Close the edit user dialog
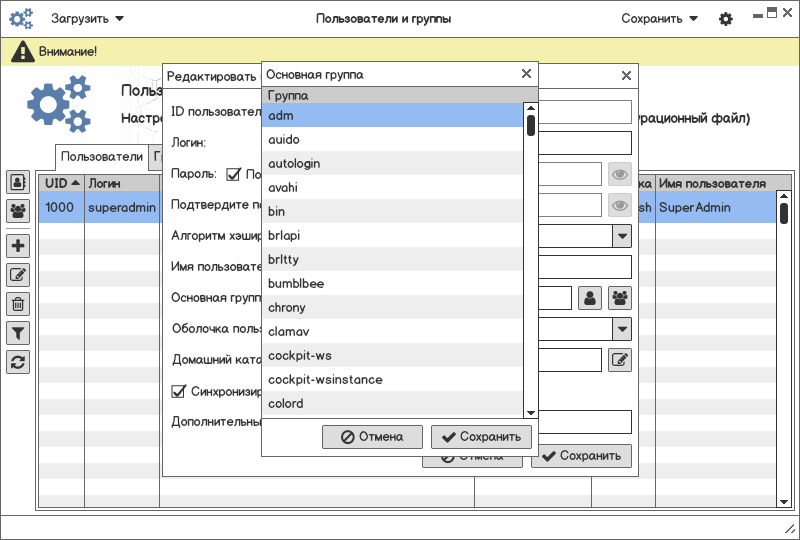The height and width of the screenshot is (540, 800). point(627,76)
